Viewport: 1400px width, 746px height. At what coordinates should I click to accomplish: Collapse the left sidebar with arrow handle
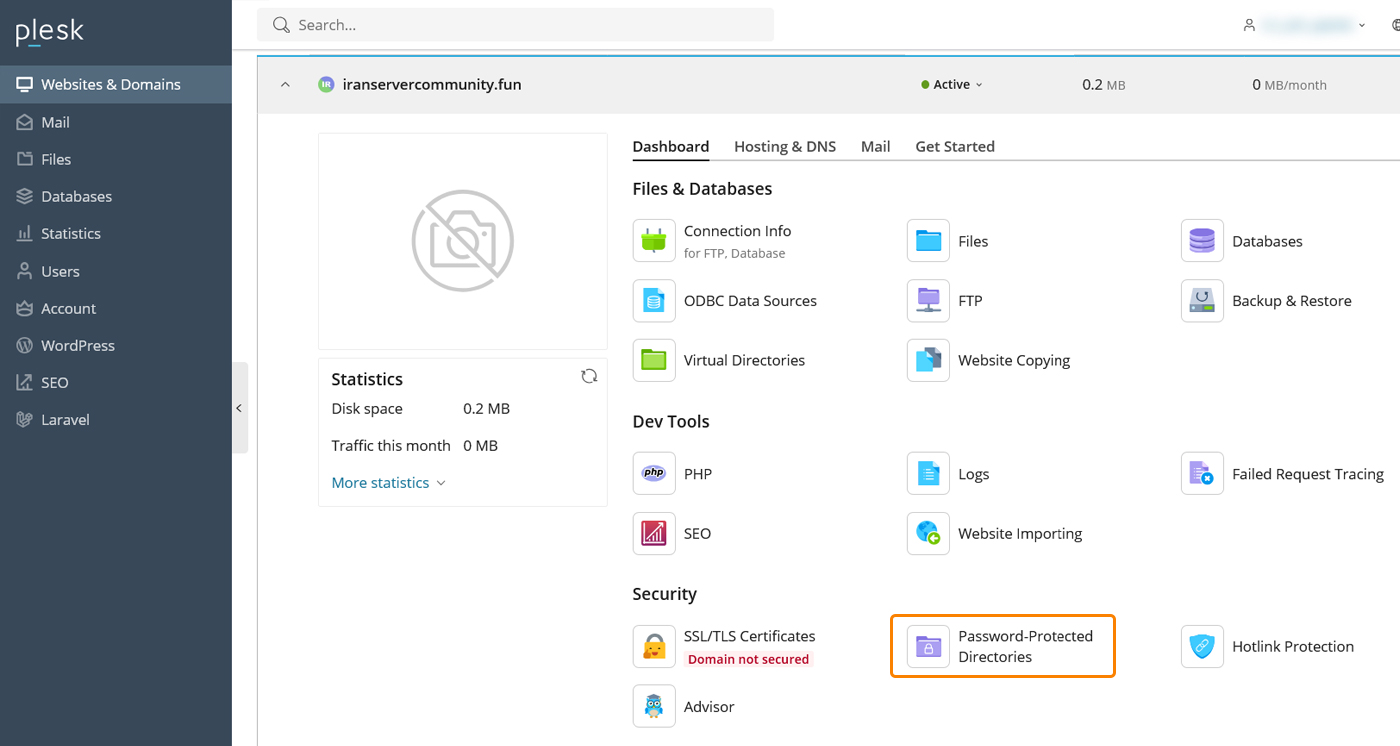coord(239,408)
